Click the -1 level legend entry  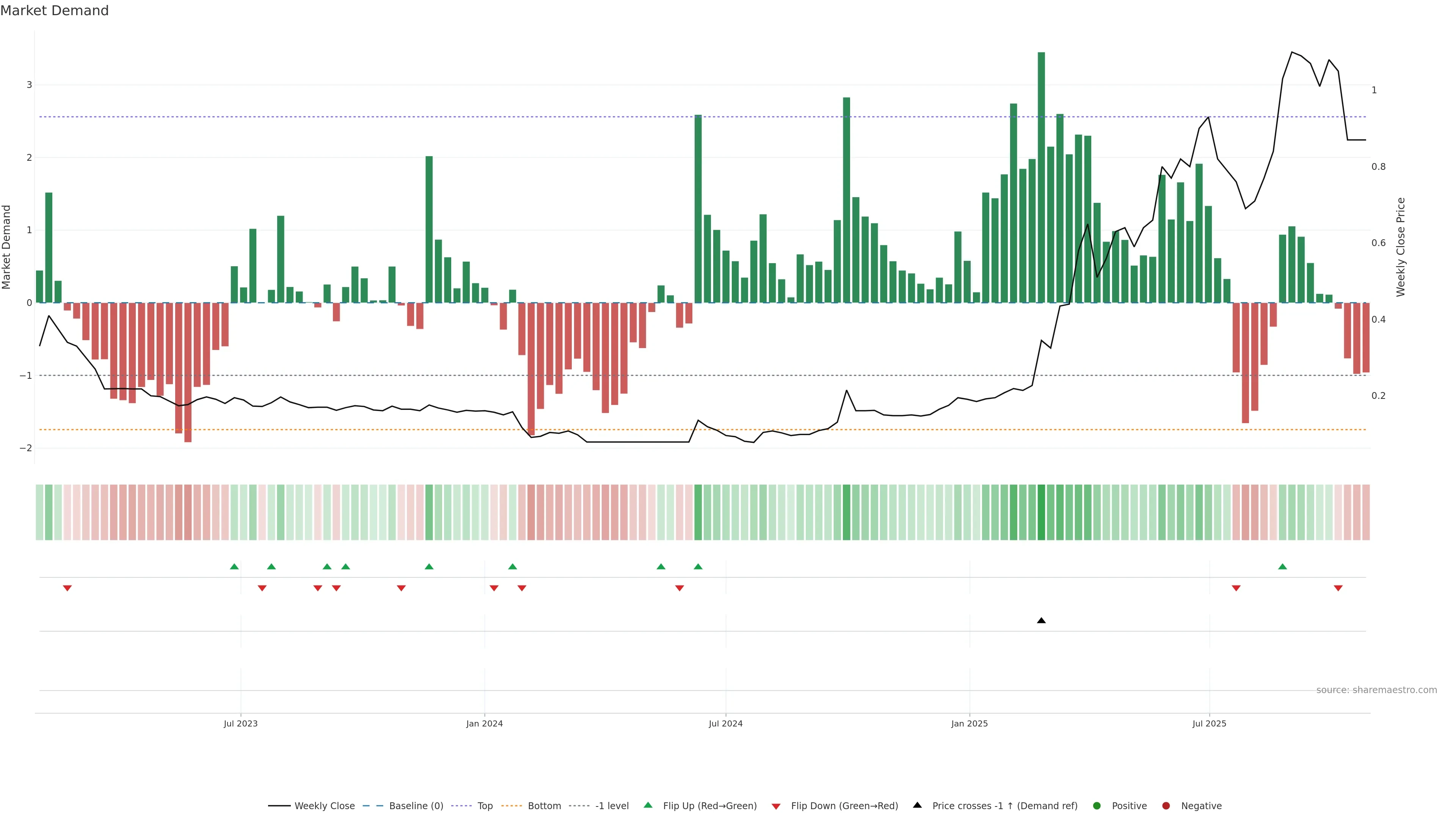tap(612, 806)
